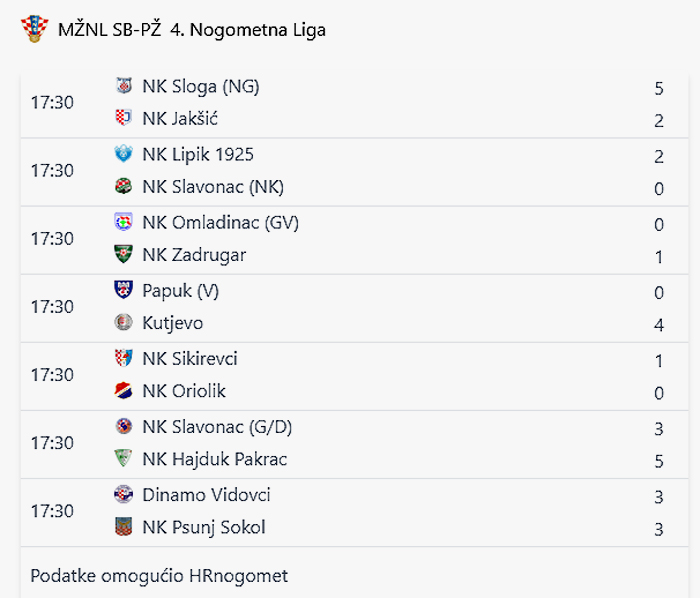Select NK Slavonac (G/D) team name
Screen dimensions: 700x598
point(217,427)
